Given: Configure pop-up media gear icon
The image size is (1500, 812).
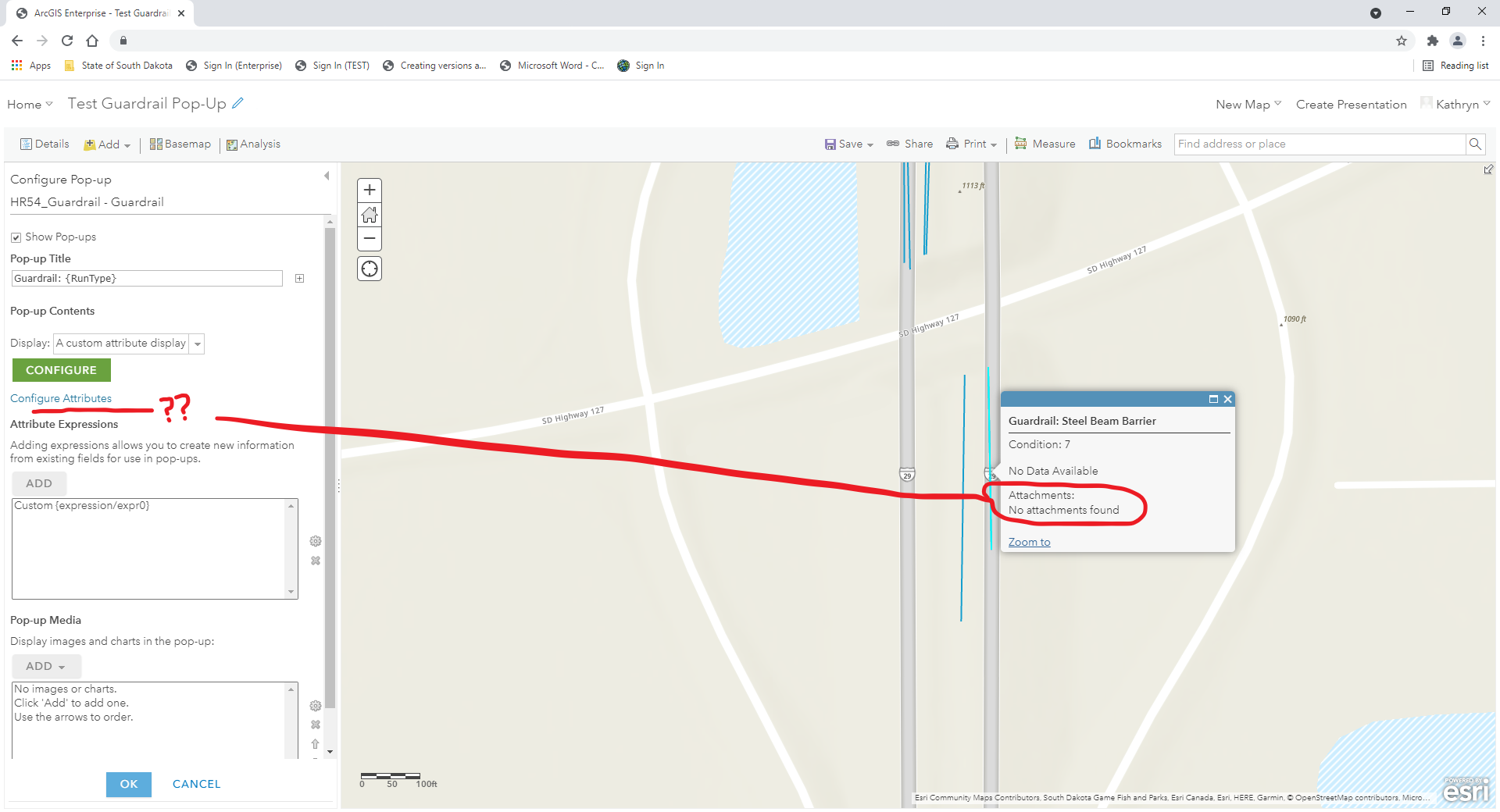Looking at the screenshot, I should tap(316, 706).
